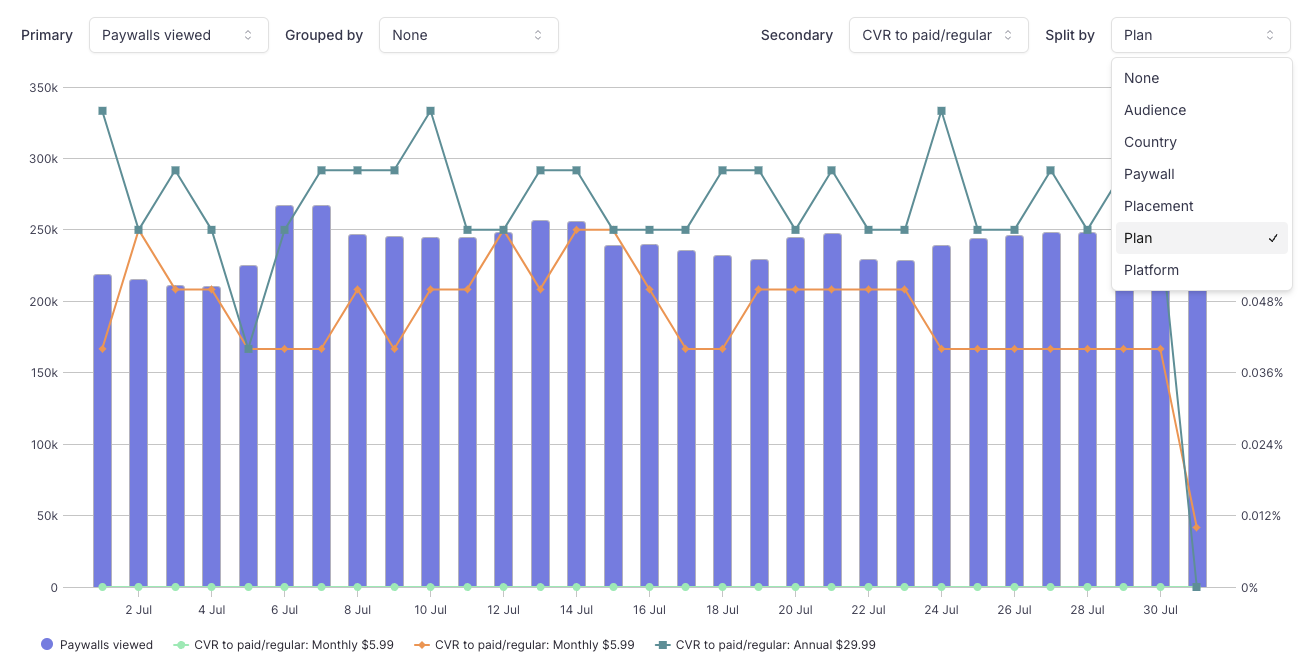Click '18 Jul' x-axis label

click(722, 609)
